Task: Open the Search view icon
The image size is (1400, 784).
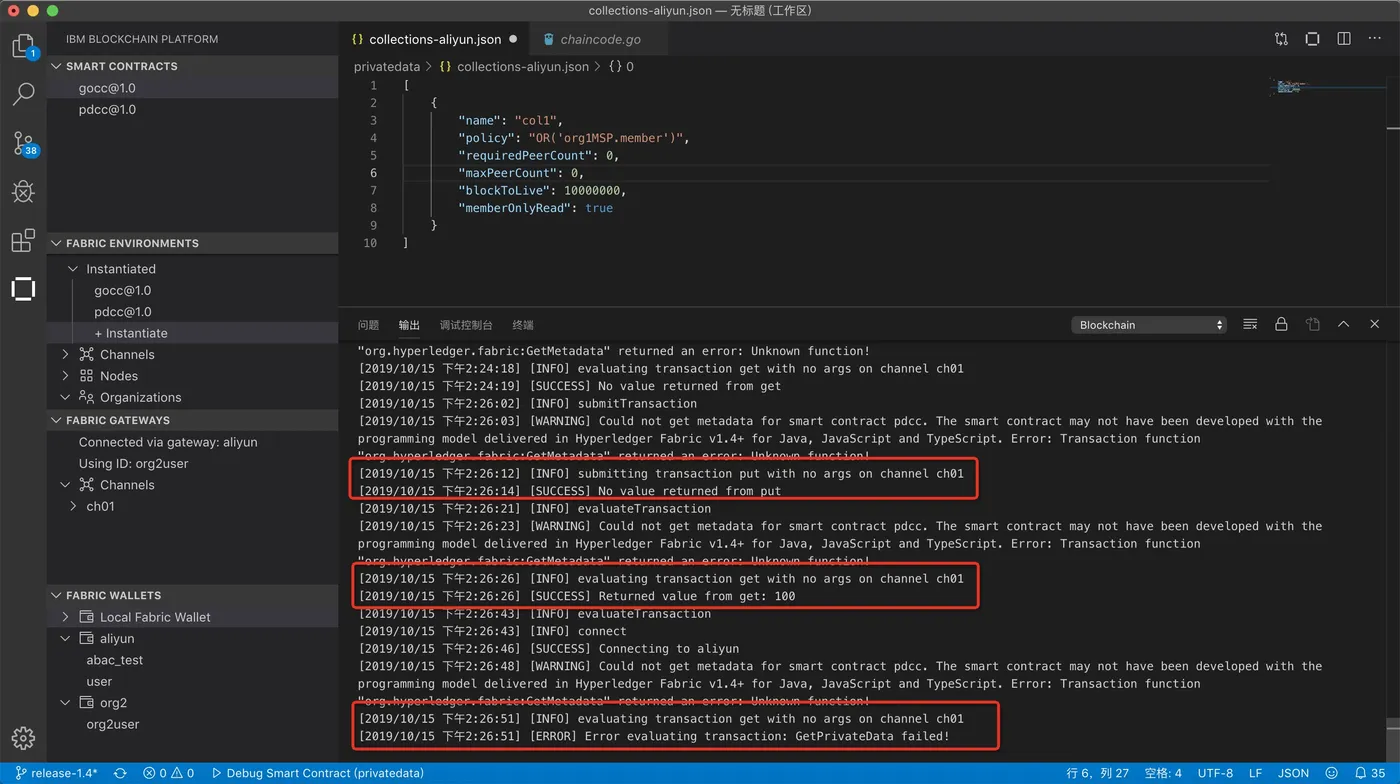Action: click(x=23, y=94)
